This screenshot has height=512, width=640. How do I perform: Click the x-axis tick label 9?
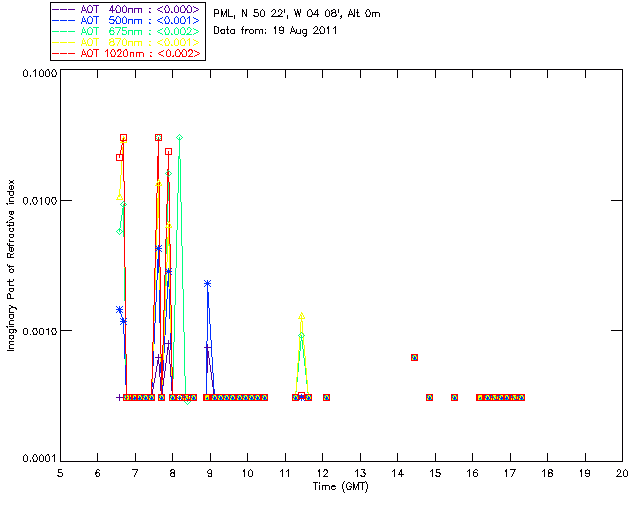210,473
